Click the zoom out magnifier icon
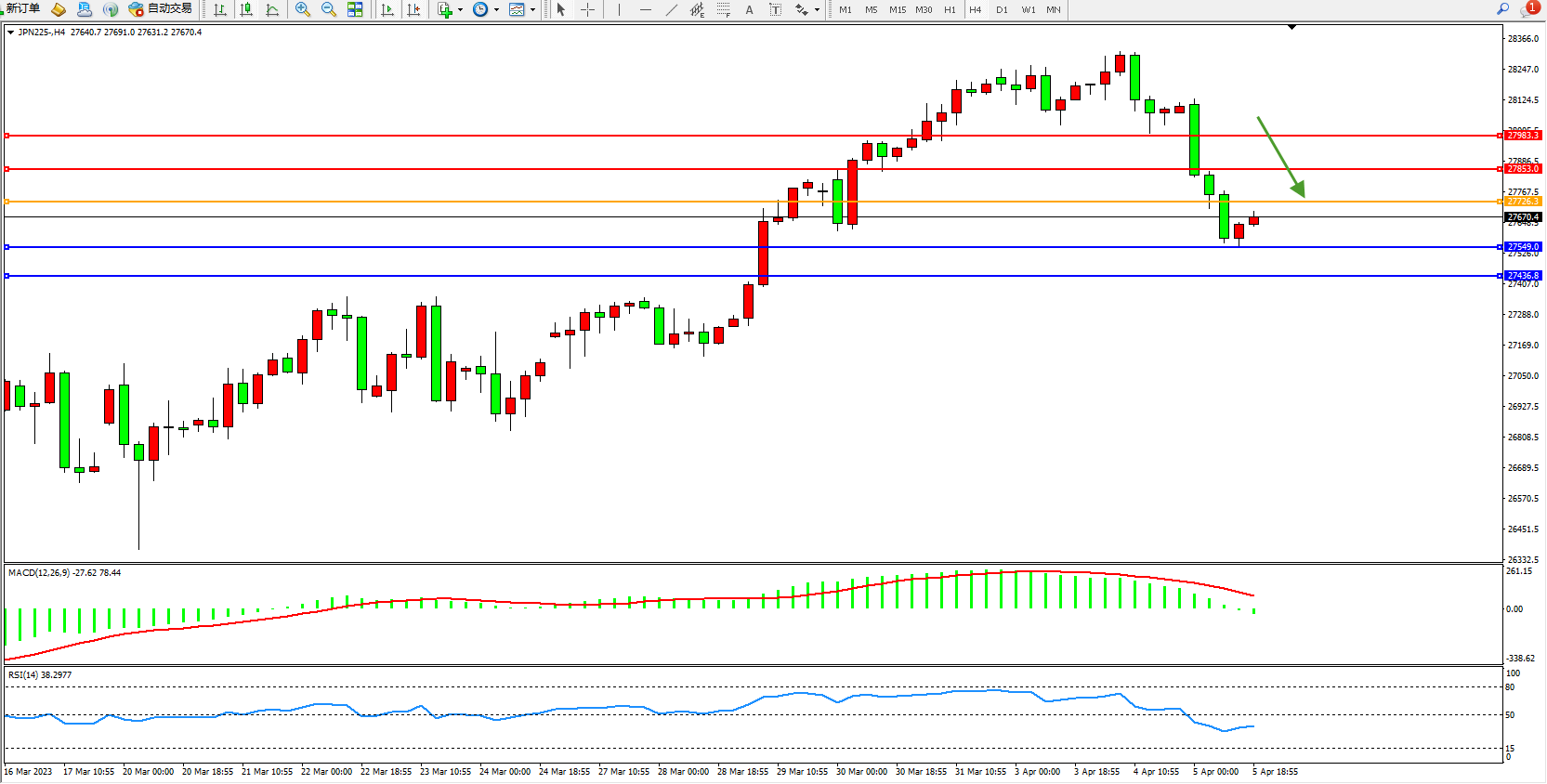The width and height of the screenshot is (1547, 784). [328, 9]
